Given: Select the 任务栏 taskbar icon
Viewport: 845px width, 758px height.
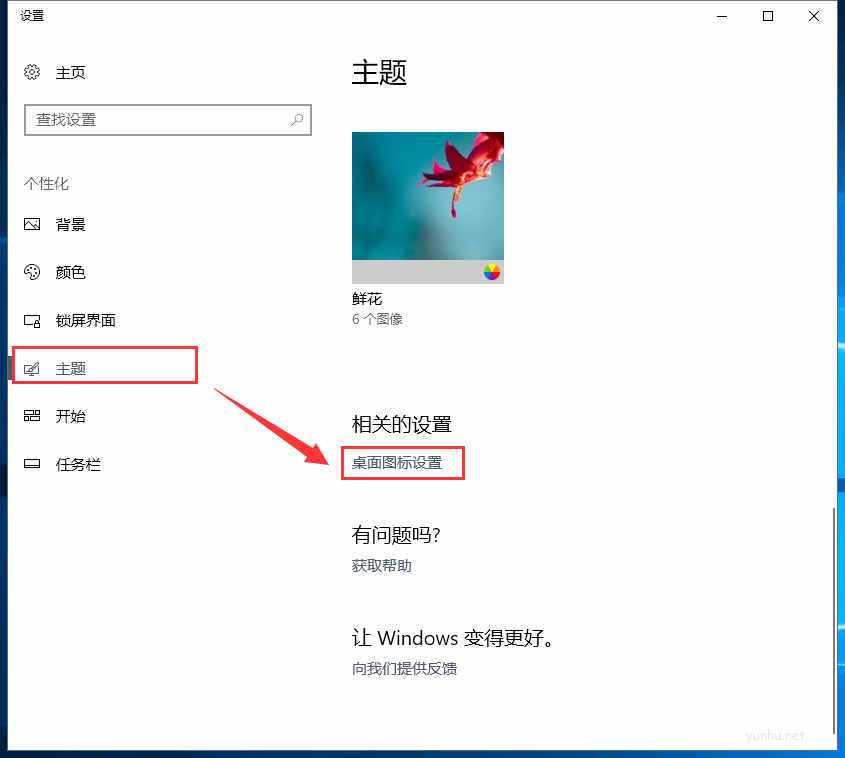Looking at the screenshot, I should coord(32,464).
